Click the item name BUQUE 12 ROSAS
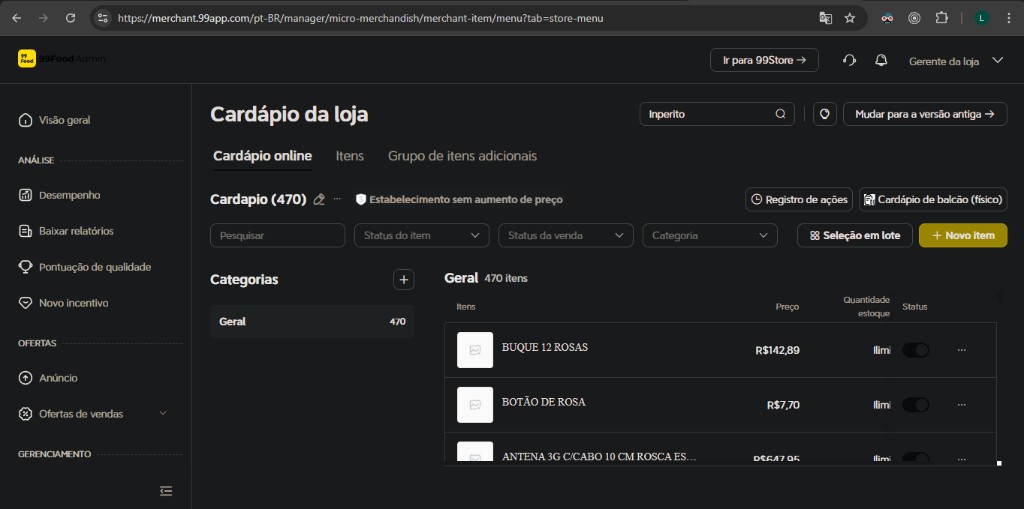 545,348
